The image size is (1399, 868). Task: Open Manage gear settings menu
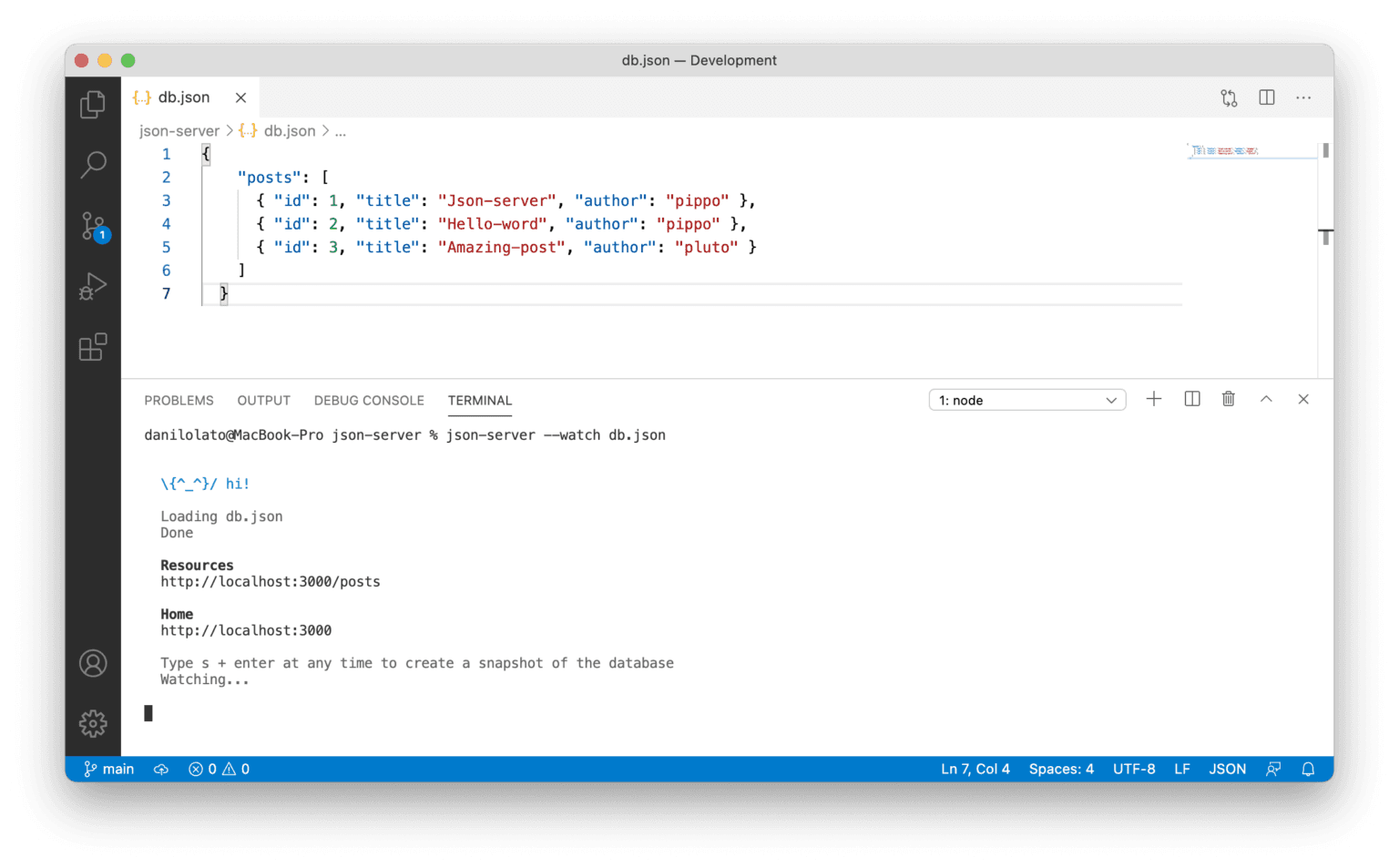tap(93, 724)
